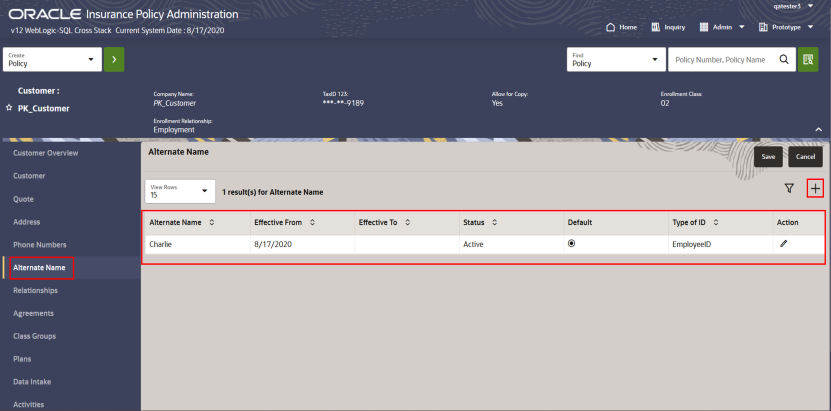Open the Home page icon
The image size is (831, 411).
pos(610,27)
